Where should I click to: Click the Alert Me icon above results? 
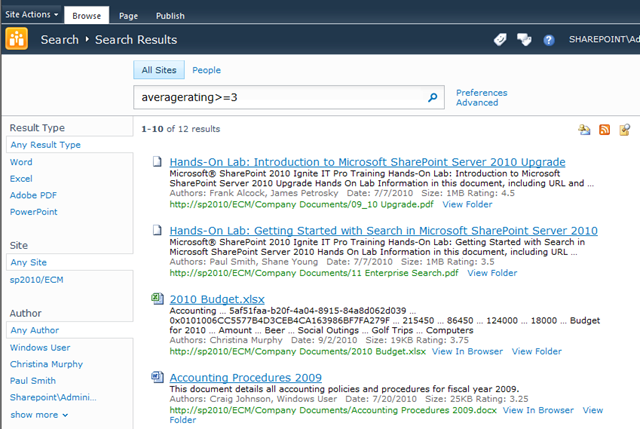(584, 130)
